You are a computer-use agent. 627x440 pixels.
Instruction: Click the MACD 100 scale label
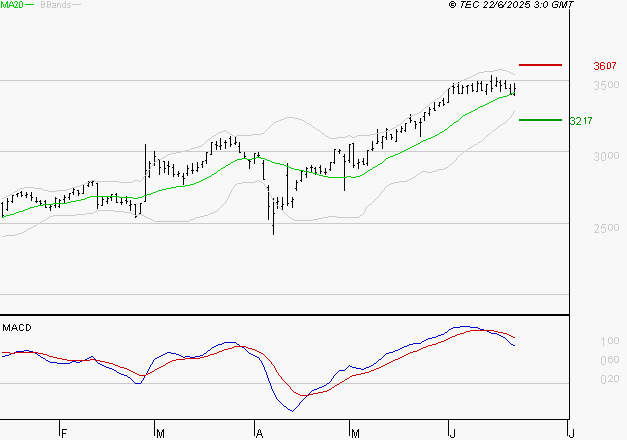tap(610, 341)
